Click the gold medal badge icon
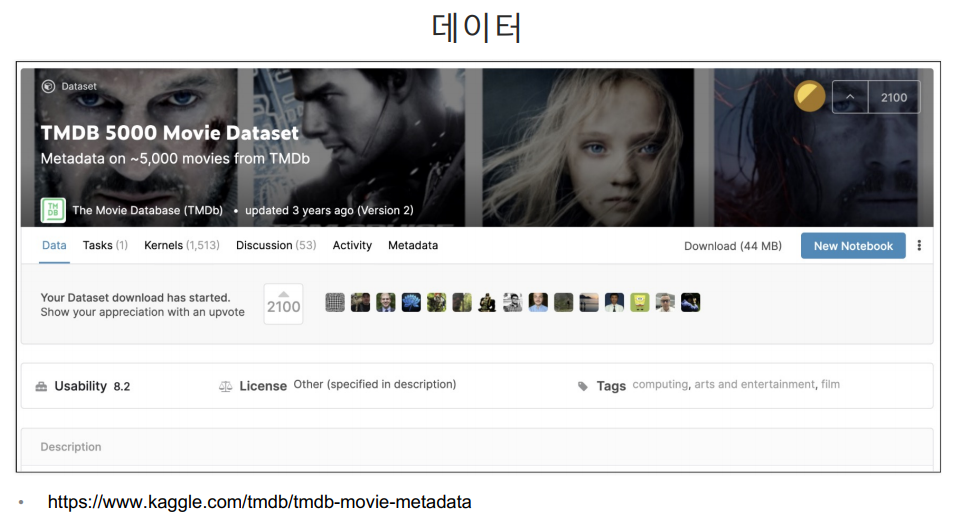Image resolution: width=956 pixels, height=513 pixels. pos(809,96)
